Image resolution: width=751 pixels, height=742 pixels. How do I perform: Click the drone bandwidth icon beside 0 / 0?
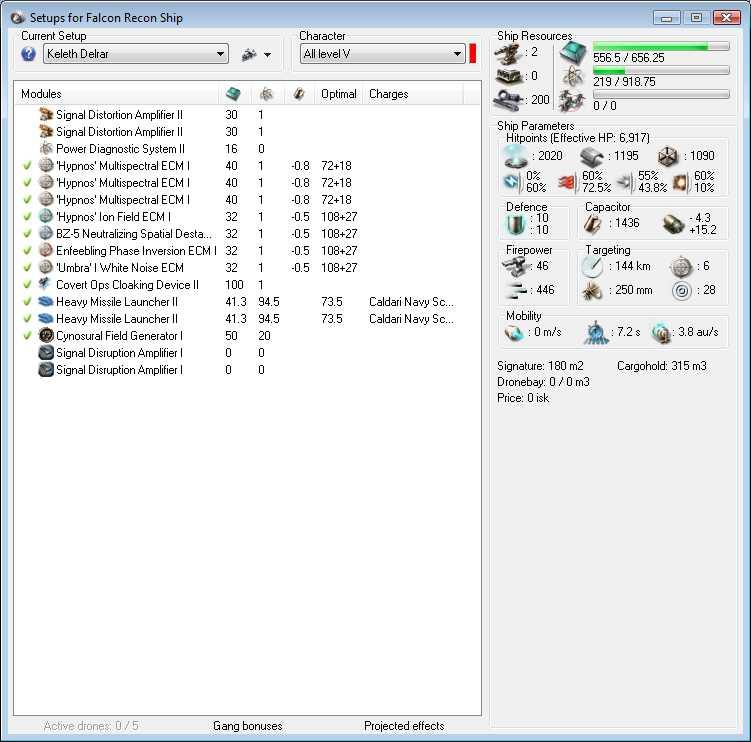tap(573, 101)
